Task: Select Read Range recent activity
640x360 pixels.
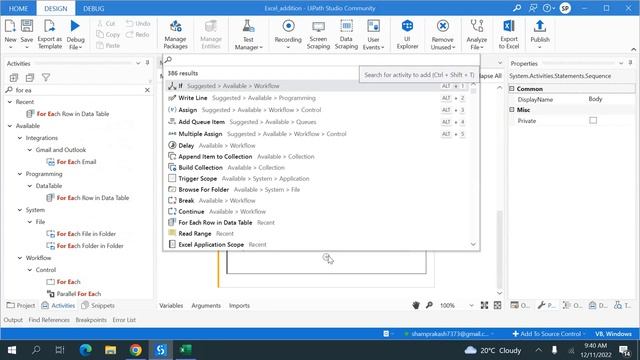Action: coord(318,233)
